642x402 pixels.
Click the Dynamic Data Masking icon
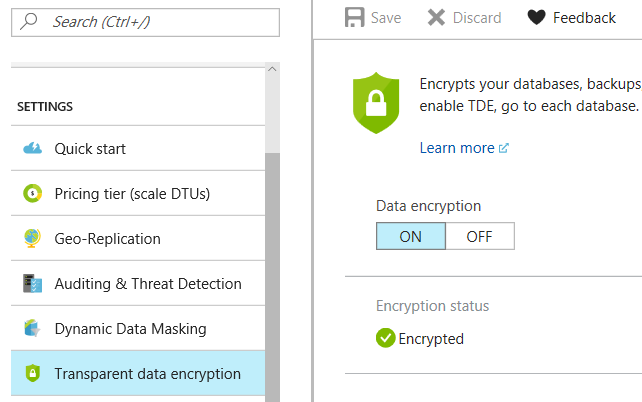(x=32, y=329)
